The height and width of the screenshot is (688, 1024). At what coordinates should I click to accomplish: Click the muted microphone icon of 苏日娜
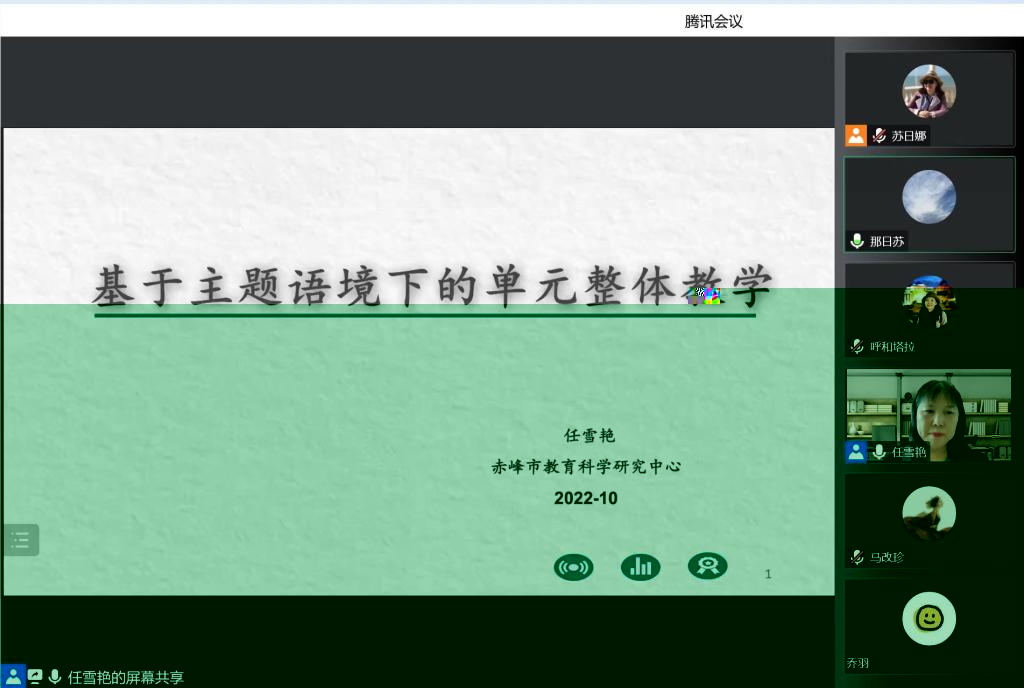(x=879, y=136)
